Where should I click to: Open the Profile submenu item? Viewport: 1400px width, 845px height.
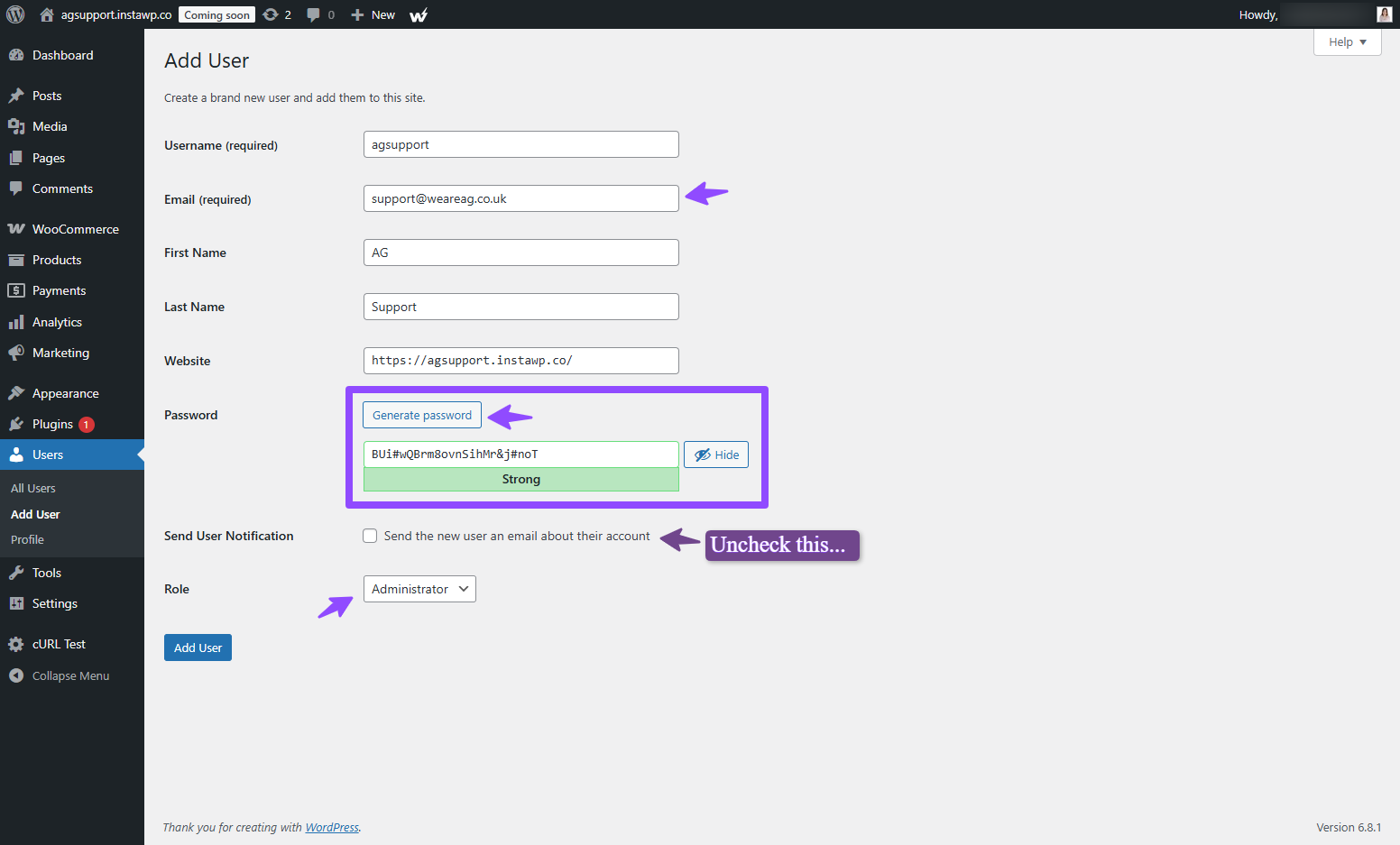(x=27, y=539)
